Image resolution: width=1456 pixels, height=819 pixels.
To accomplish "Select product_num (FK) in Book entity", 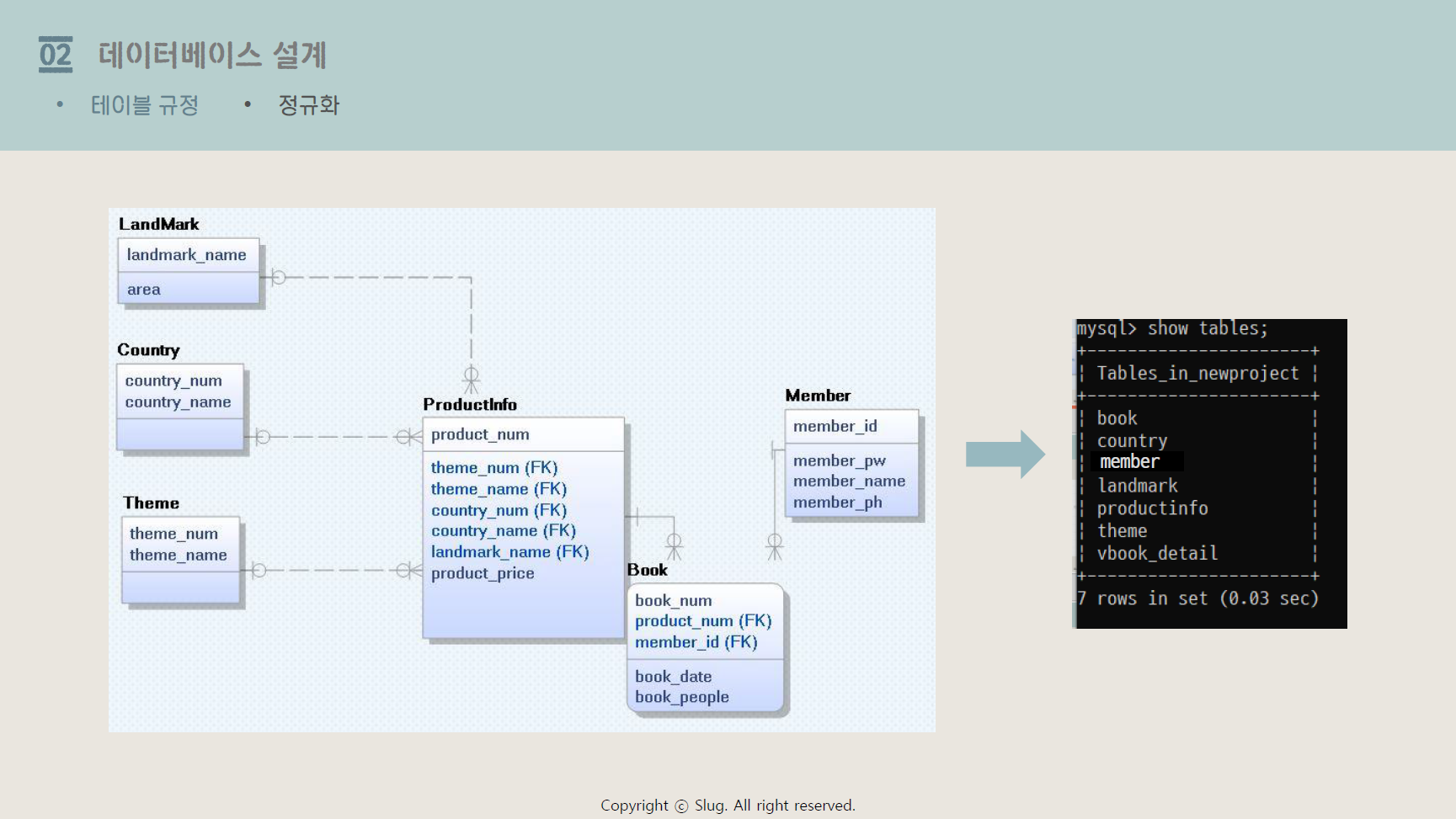I will tap(703, 621).
